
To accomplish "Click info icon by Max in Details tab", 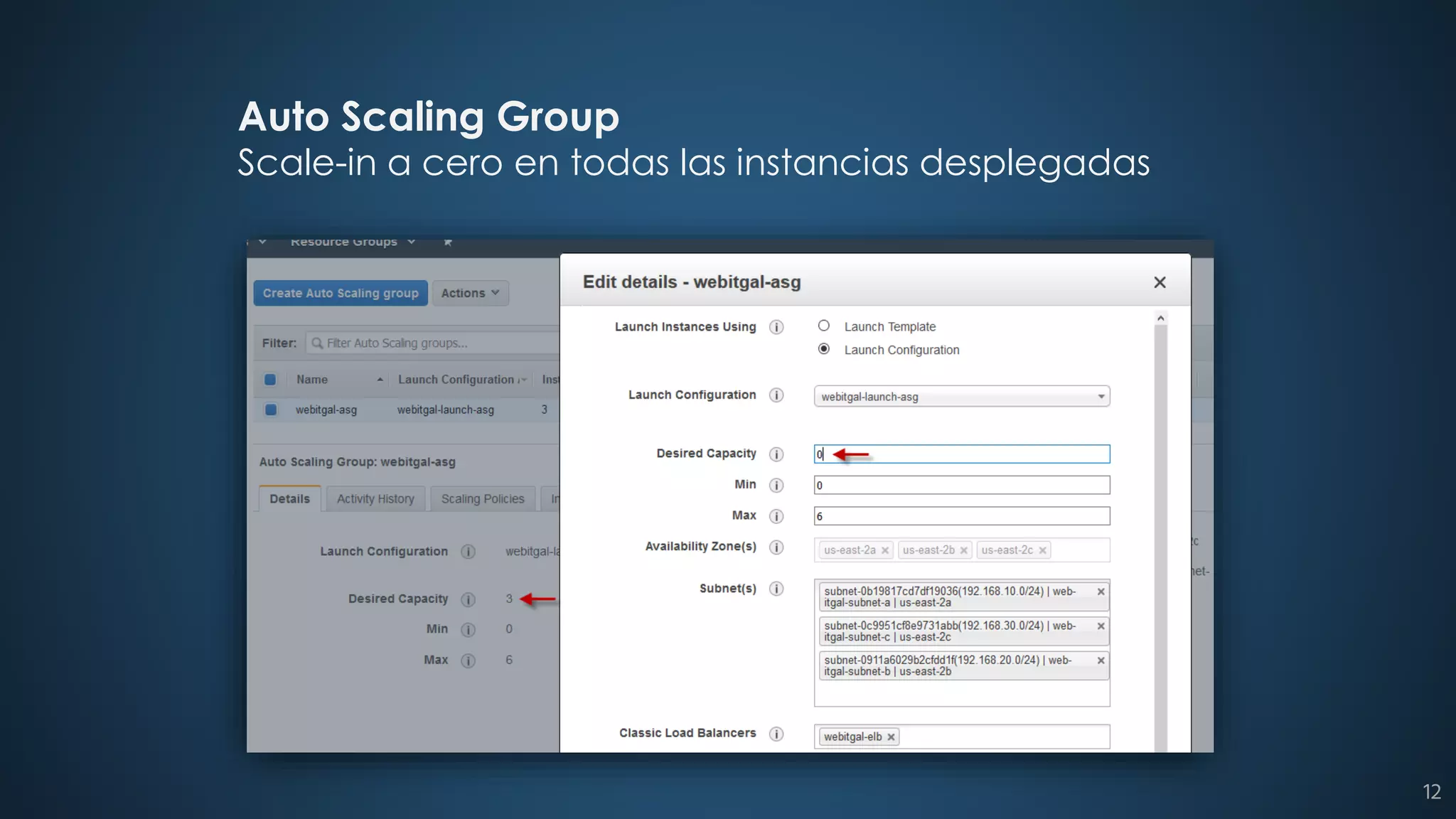I will 468,660.
